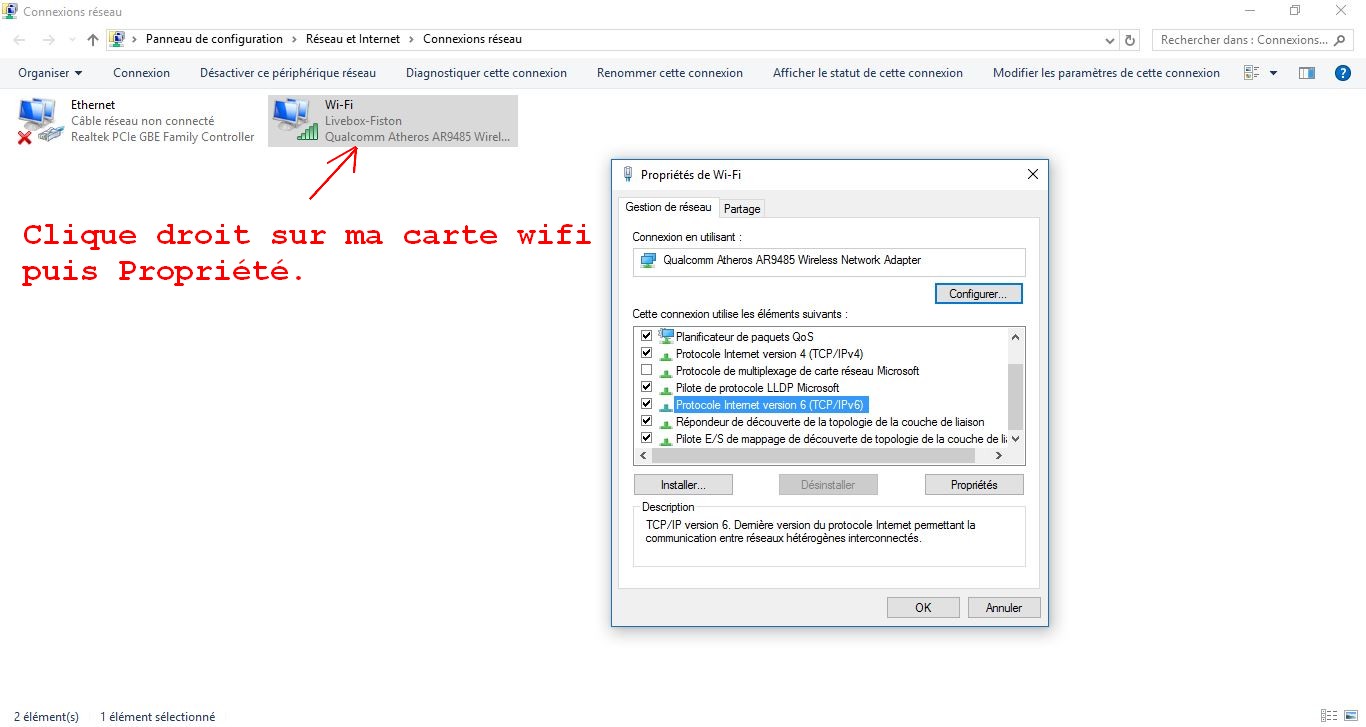Click the Installer... button
Screen dimensions: 1366x727
pos(683,485)
